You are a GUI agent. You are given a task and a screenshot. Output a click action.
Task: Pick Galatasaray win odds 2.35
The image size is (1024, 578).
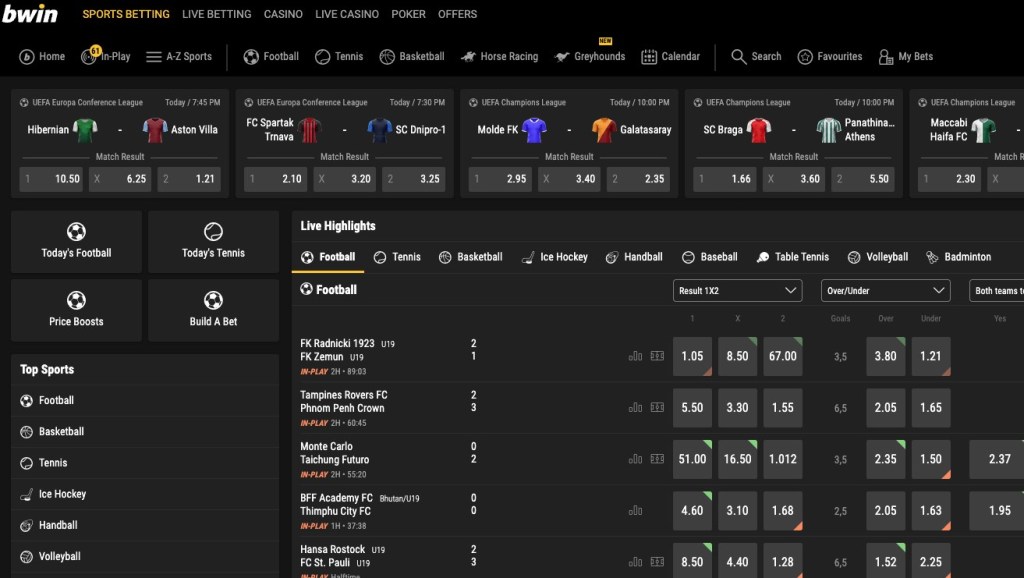click(x=639, y=179)
